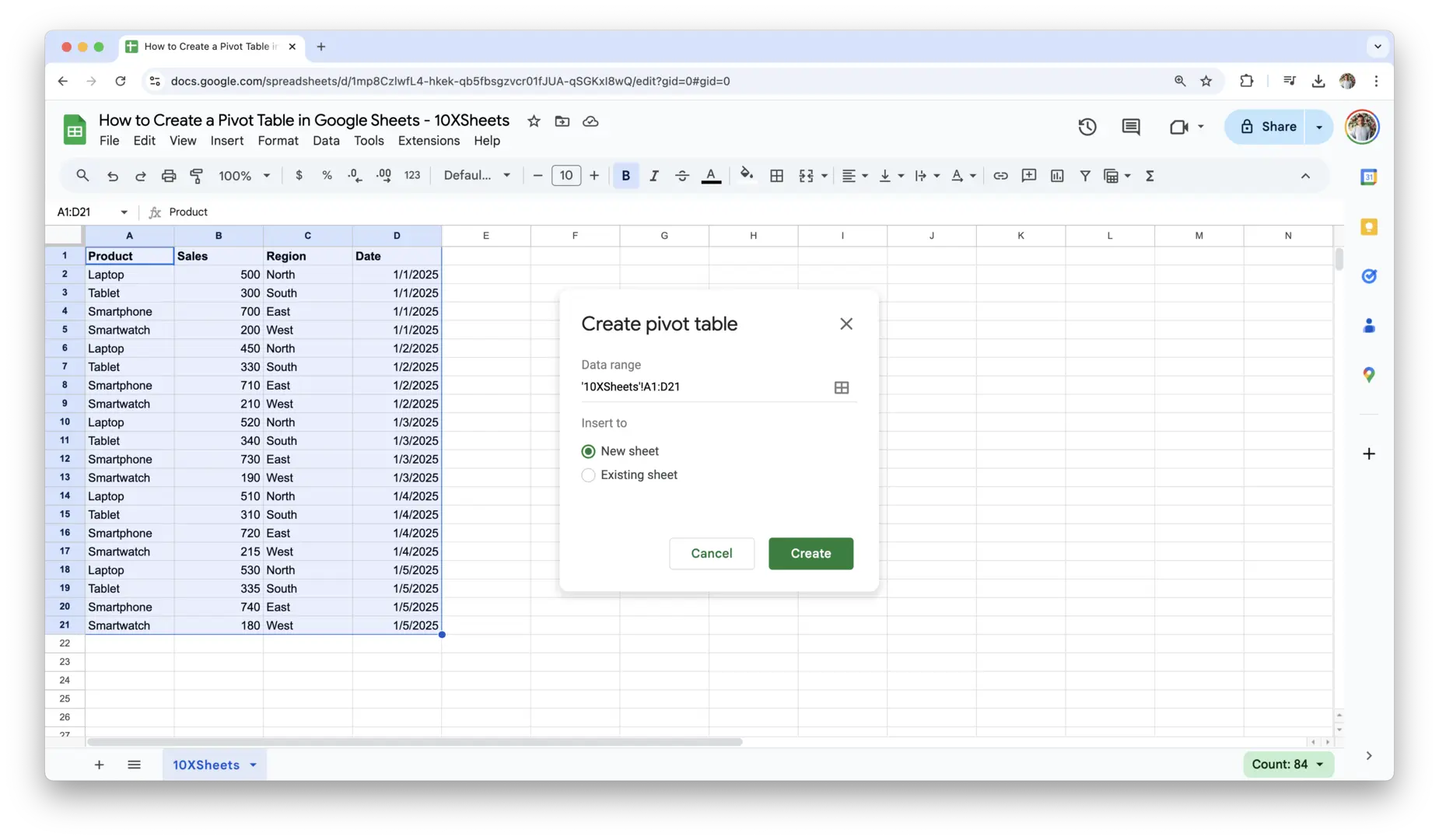Click the select data range grid icon
The height and width of the screenshot is (840, 1439).
pos(841,387)
